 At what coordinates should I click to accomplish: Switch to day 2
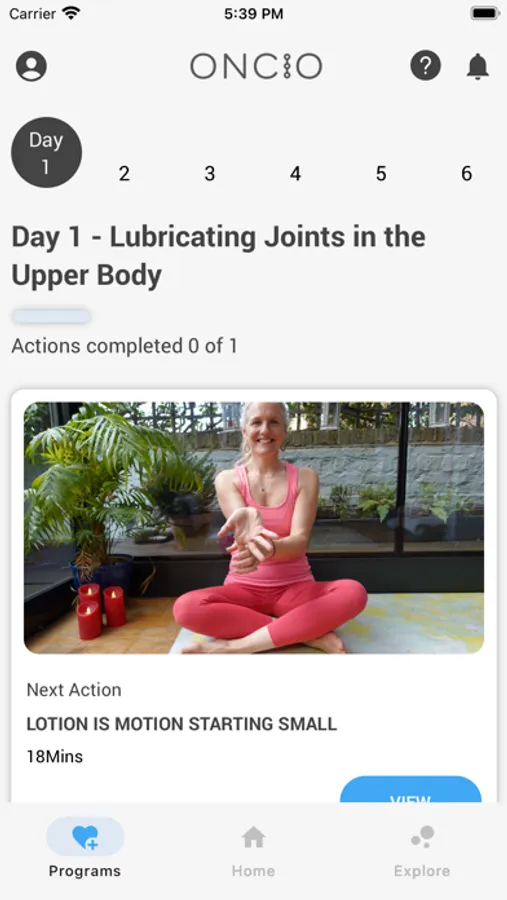pos(124,173)
